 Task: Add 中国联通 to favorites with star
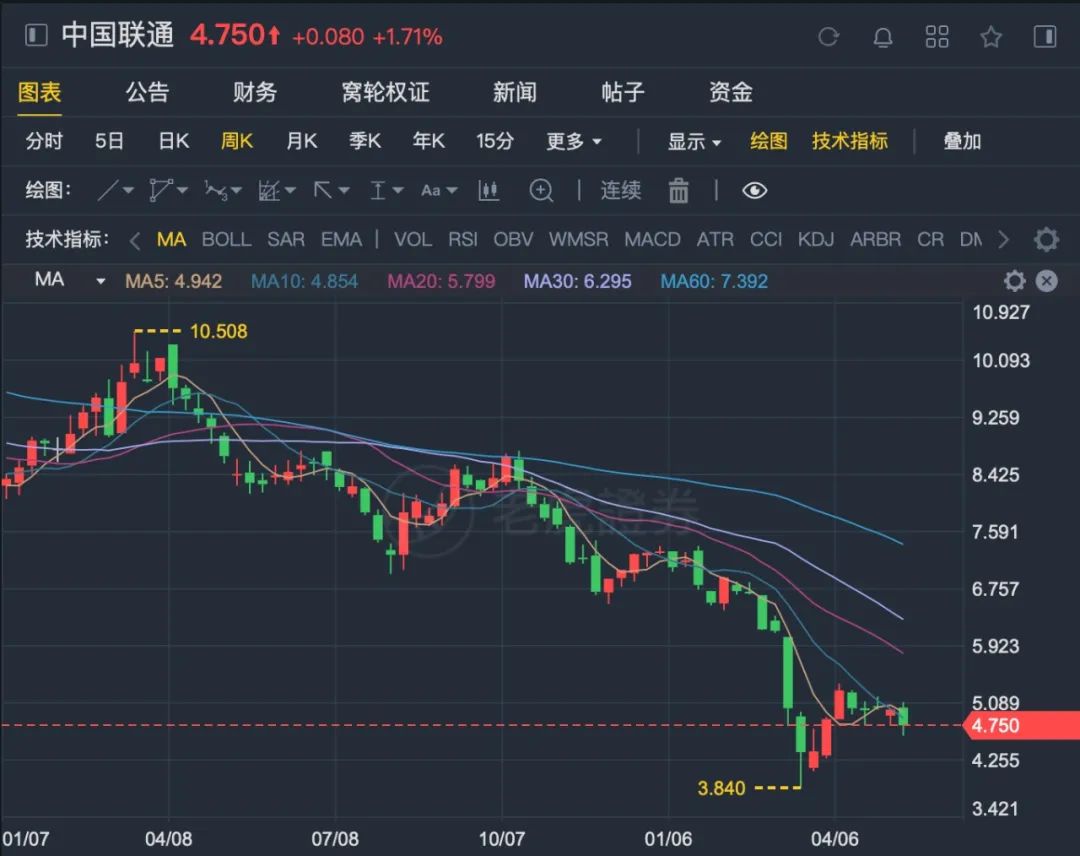coord(991,37)
